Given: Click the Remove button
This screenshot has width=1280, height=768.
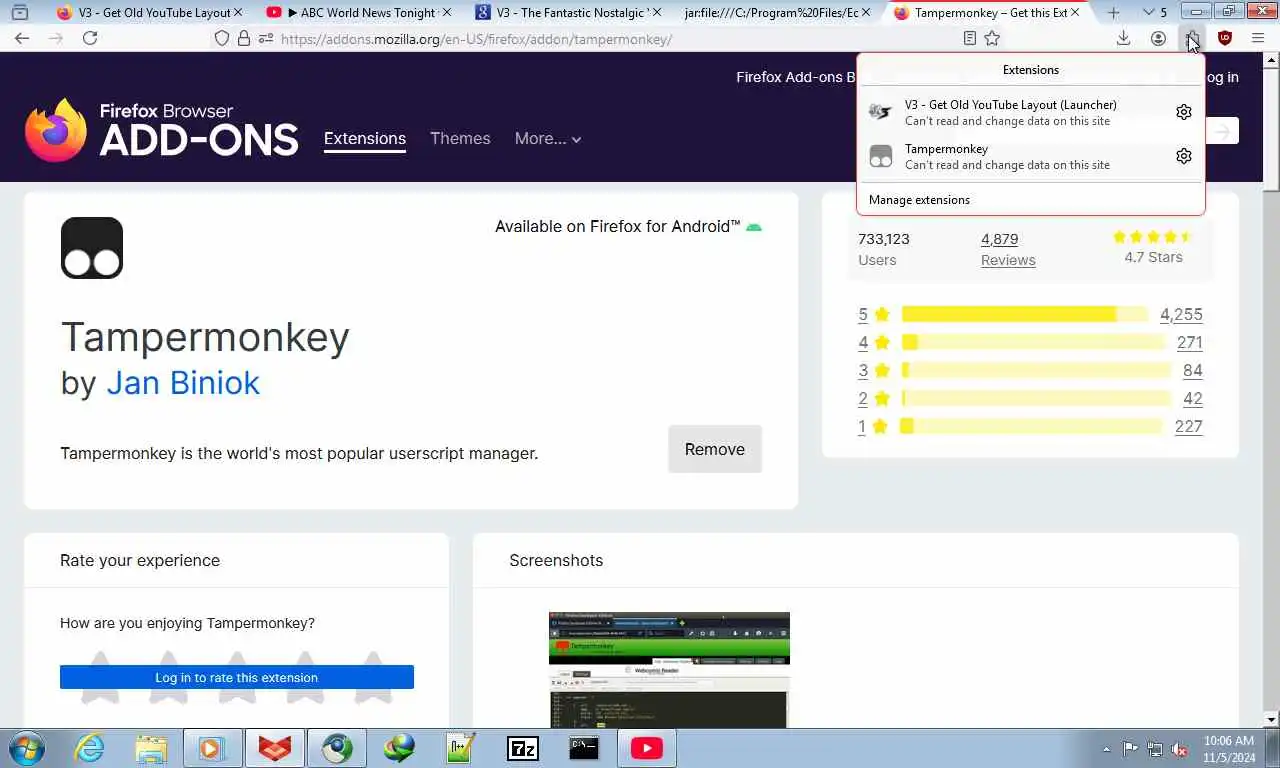Looking at the screenshot, I should [x=715, y=449].
